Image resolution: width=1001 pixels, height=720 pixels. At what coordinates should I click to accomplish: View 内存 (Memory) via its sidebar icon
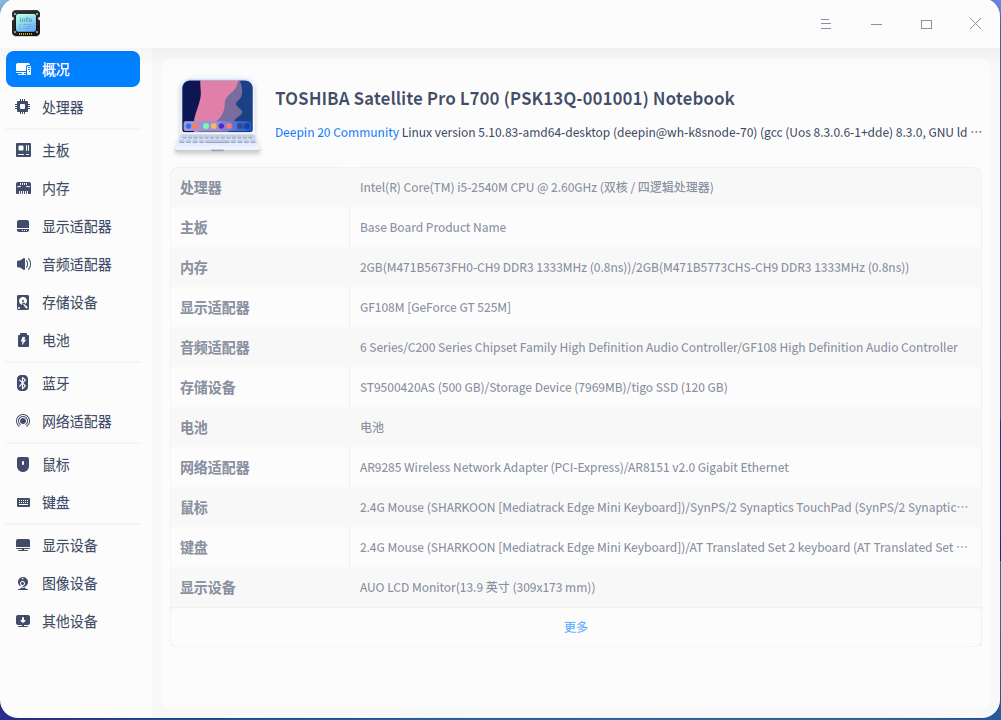tap(22, 187)
